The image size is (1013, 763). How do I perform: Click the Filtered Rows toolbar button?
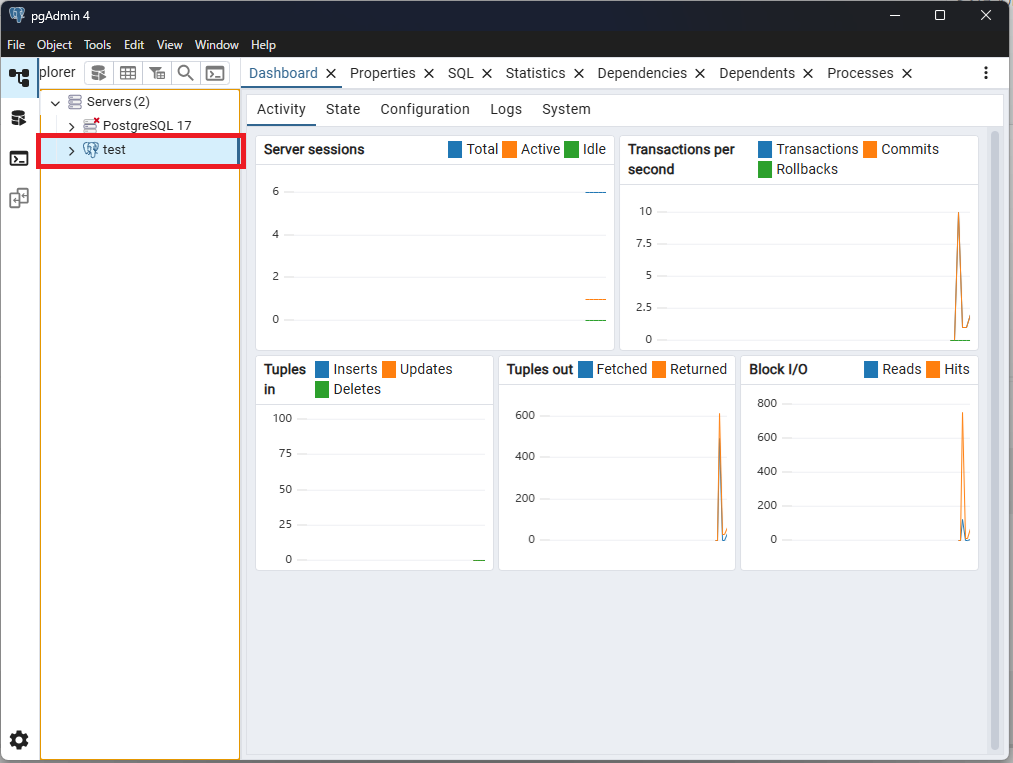(157, 73)
